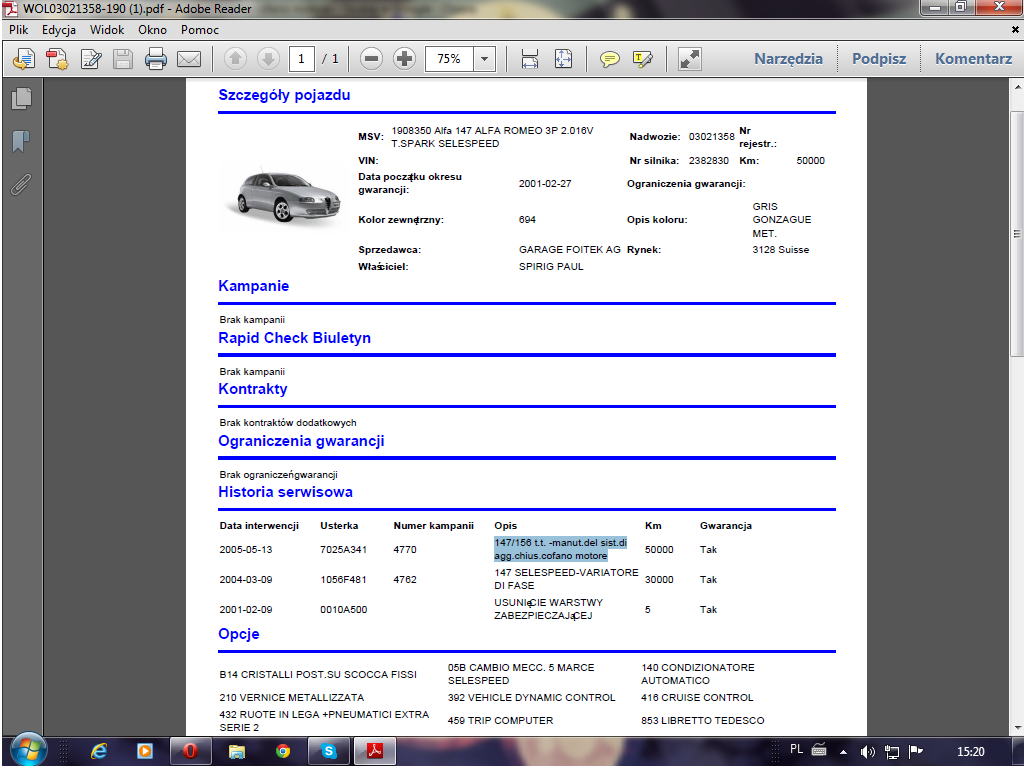
Task: Open the Widok menu
Action: point(107,30)
